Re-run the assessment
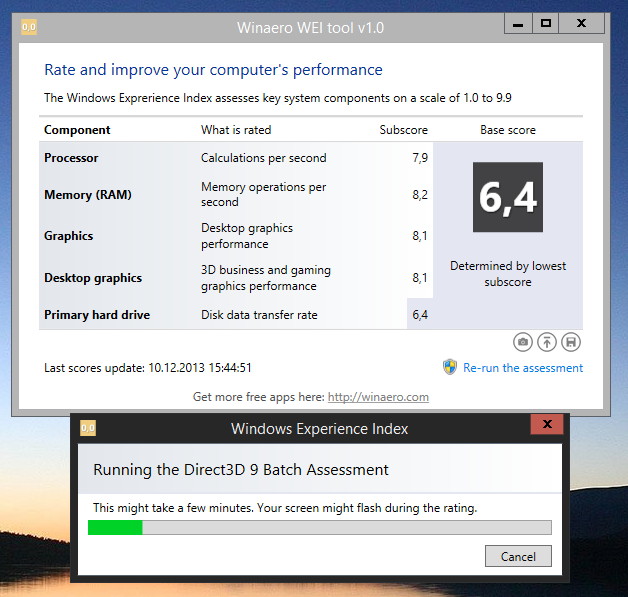 pyautogui.click(x=523, y=368)
